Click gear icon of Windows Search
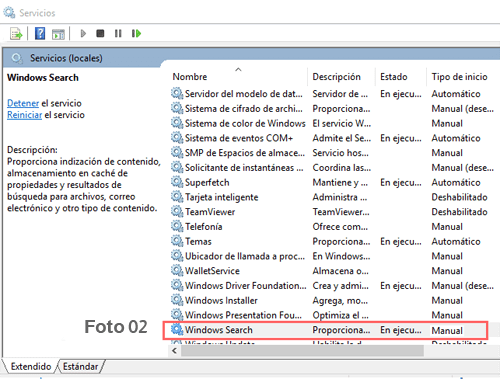The width and height of the screenshot is (500, 379). 177,330
